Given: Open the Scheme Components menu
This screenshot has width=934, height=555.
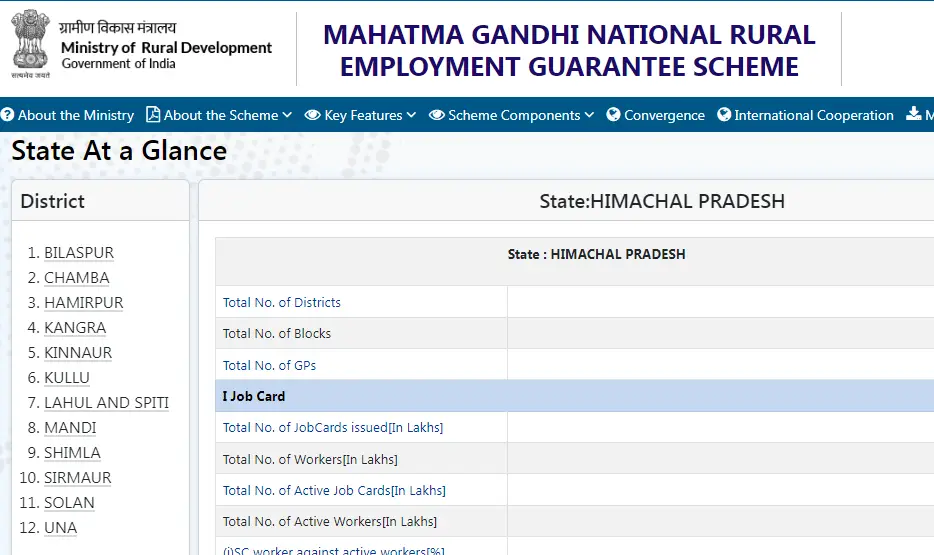Looking at the screenshot, I should coord(514,115).
